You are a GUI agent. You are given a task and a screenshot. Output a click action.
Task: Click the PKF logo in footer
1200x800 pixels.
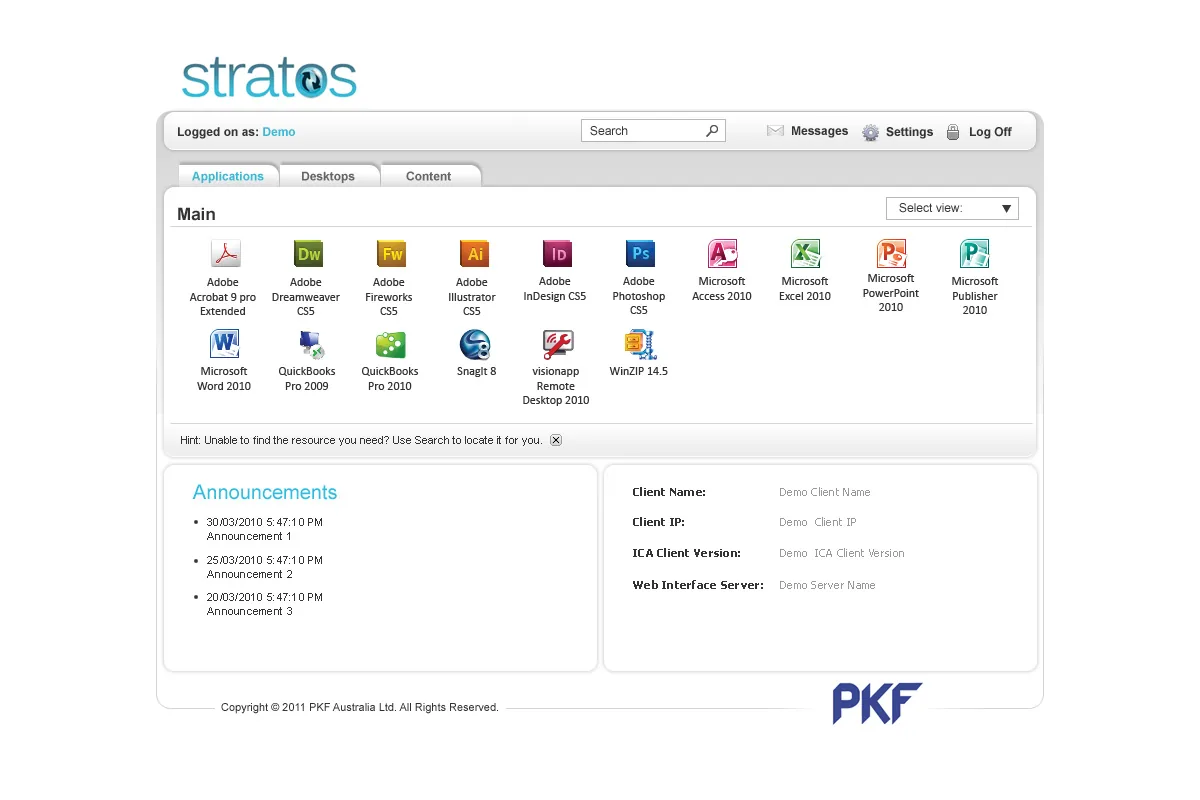click(x=877, y=703)
